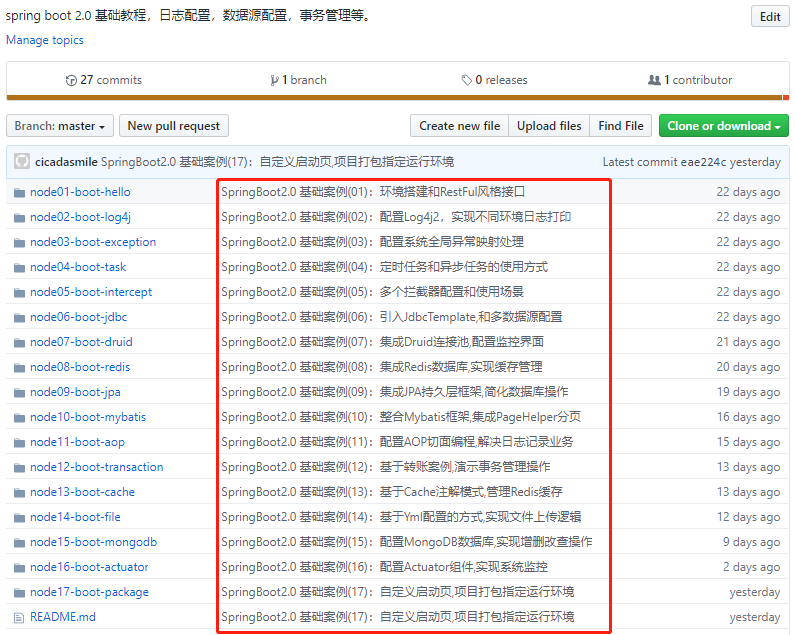Open the node03-boot-exception folder

[93, 242]
